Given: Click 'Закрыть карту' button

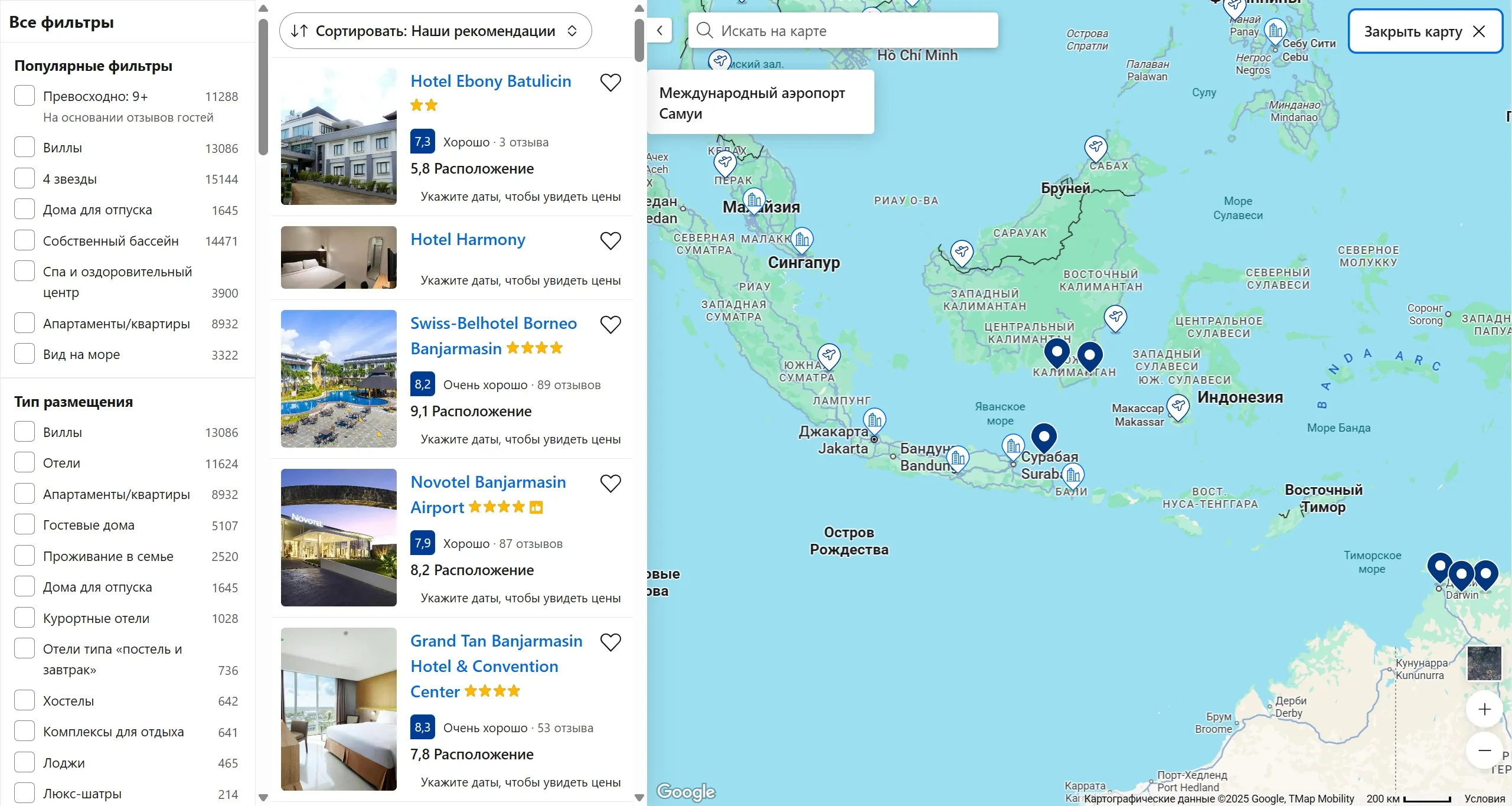Looking at the screenshot, I should 1424,31.
